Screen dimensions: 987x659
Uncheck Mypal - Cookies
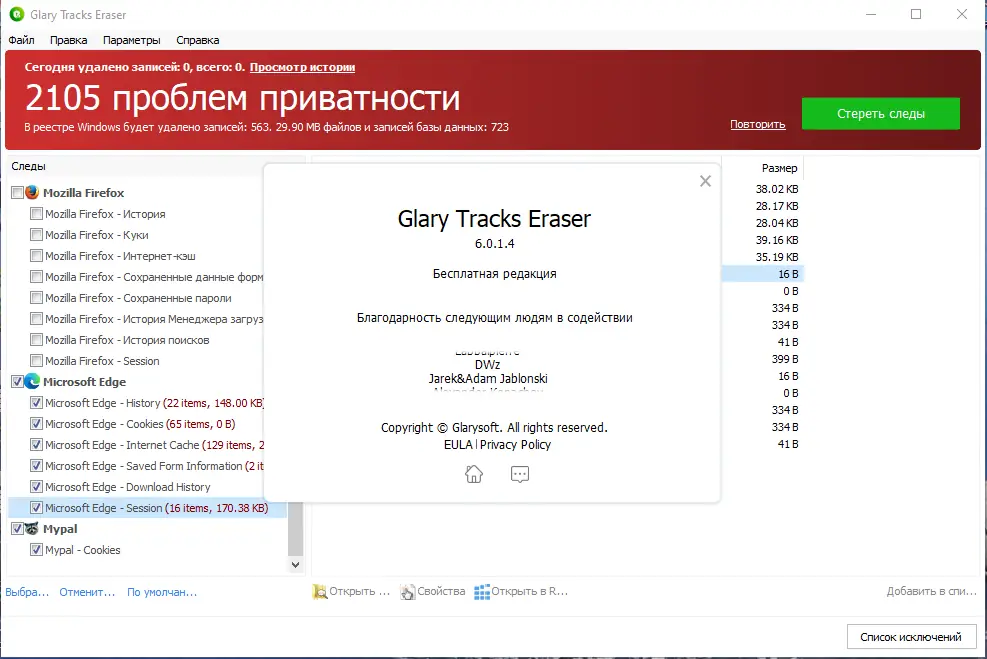click(37, 549)
